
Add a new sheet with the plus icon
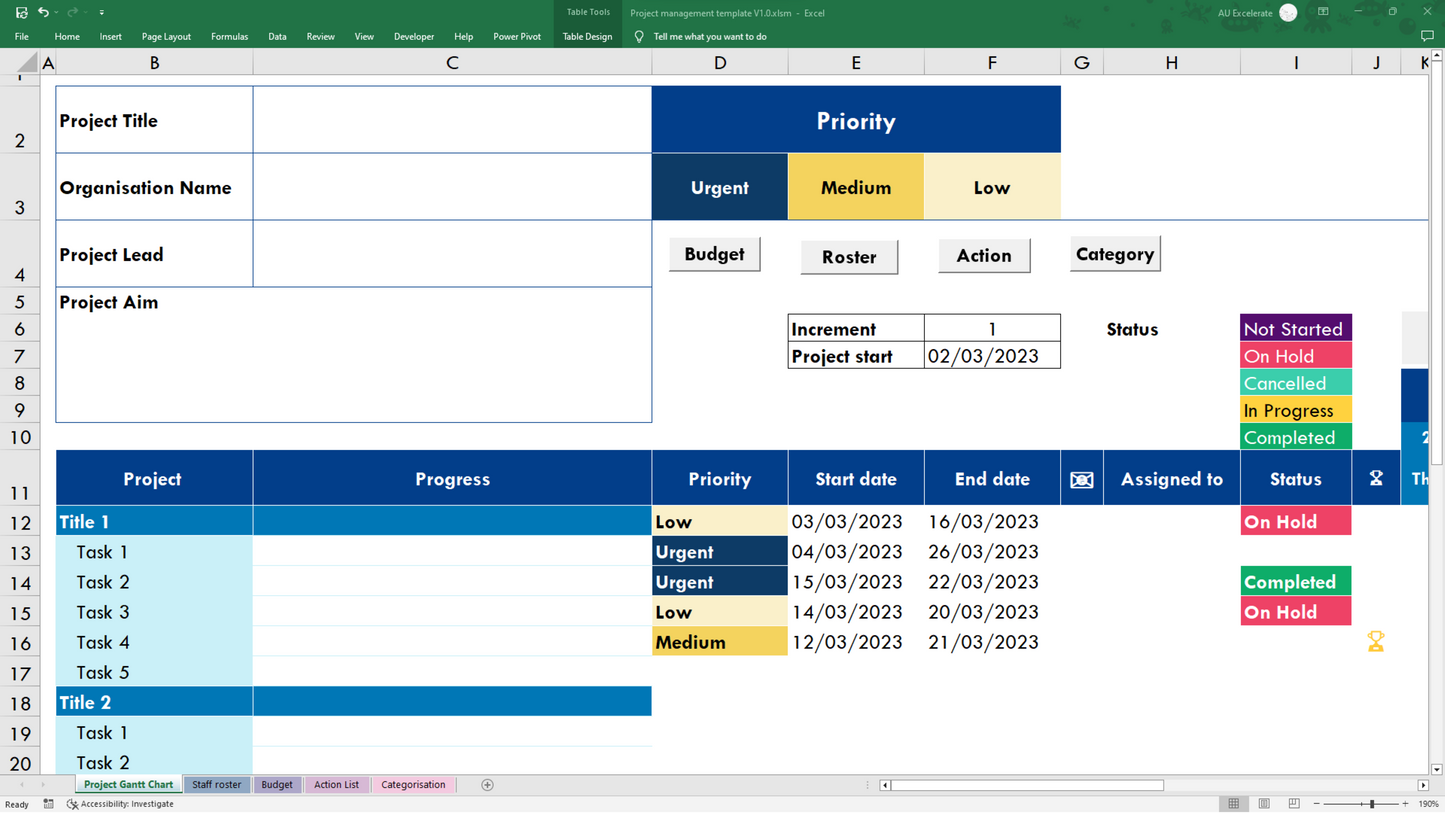coord(487,785)
